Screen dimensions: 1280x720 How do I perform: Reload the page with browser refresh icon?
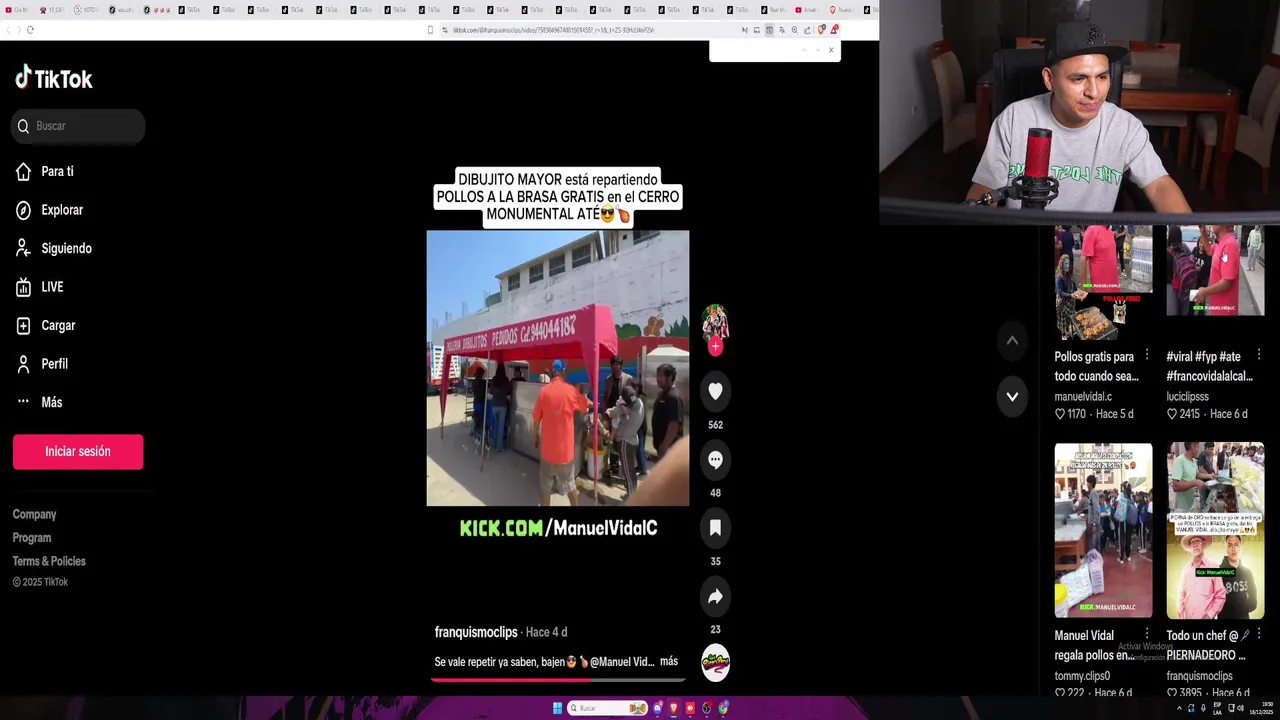pos(30,30)
